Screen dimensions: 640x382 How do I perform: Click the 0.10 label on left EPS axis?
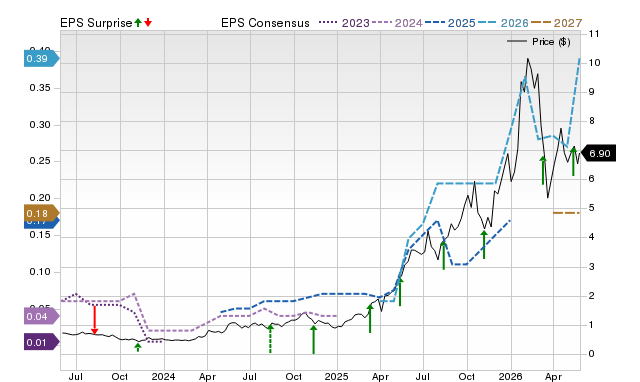click(40, 272)
